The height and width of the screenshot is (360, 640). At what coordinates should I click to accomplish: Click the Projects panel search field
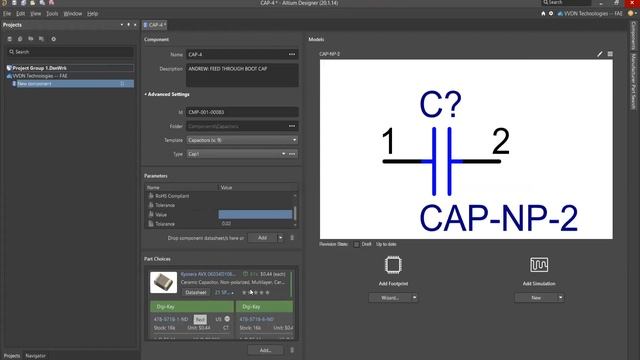(71, 52)
